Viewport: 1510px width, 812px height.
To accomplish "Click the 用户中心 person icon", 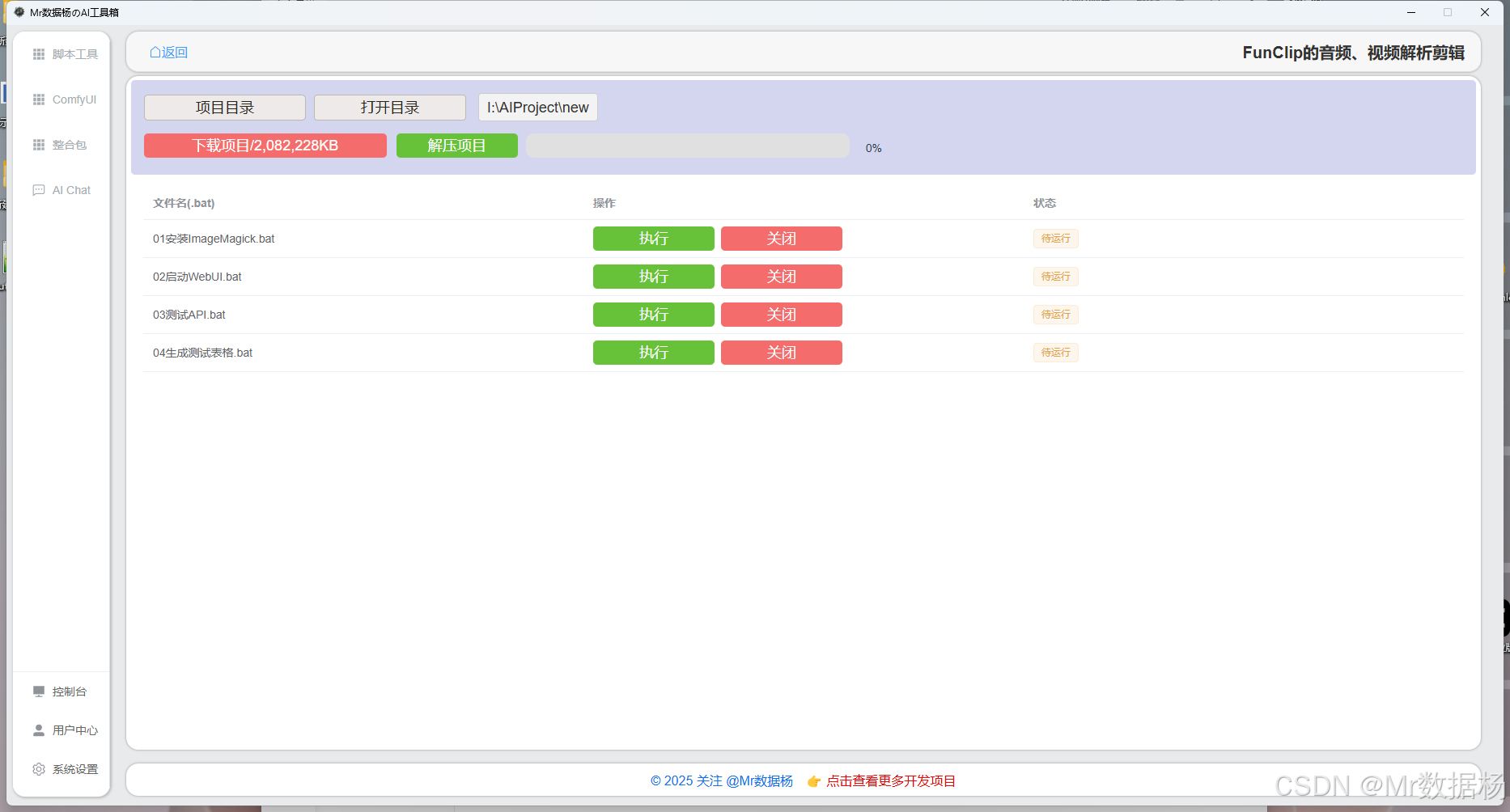I will pyautogui.click(x=39, y=730).
